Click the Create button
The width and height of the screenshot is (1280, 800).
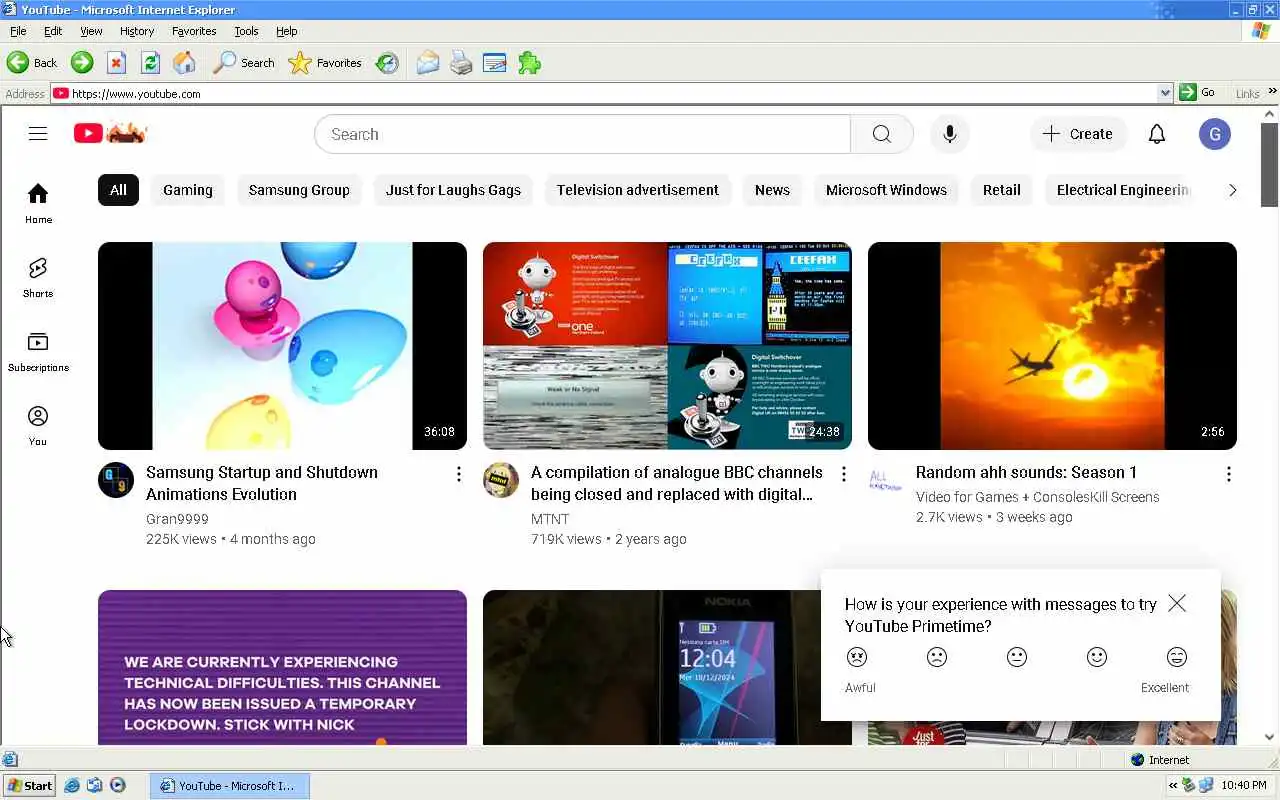[x=1078, y=134]
